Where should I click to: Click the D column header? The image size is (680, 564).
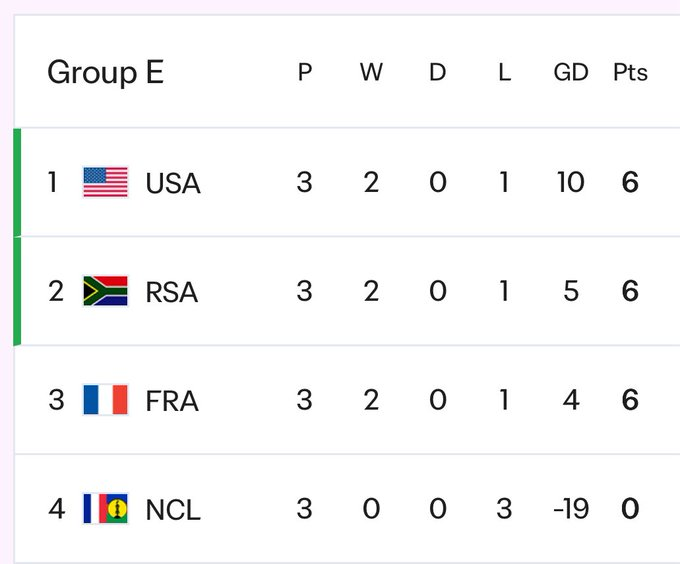437,73
